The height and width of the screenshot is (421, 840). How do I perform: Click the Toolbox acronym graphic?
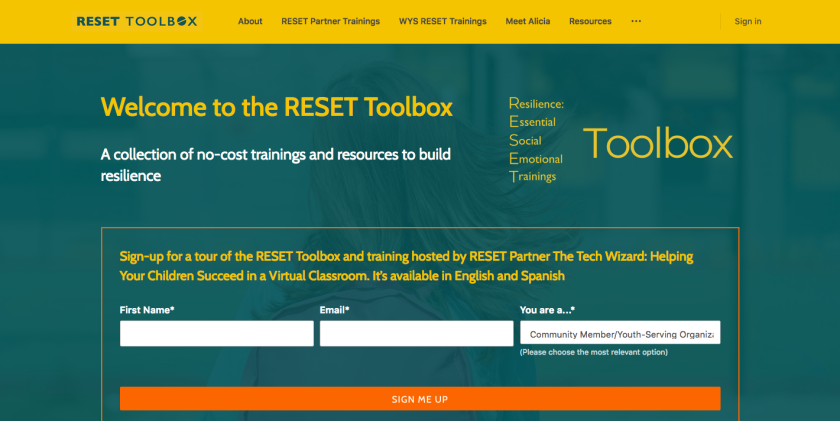[x=620, y=140]
